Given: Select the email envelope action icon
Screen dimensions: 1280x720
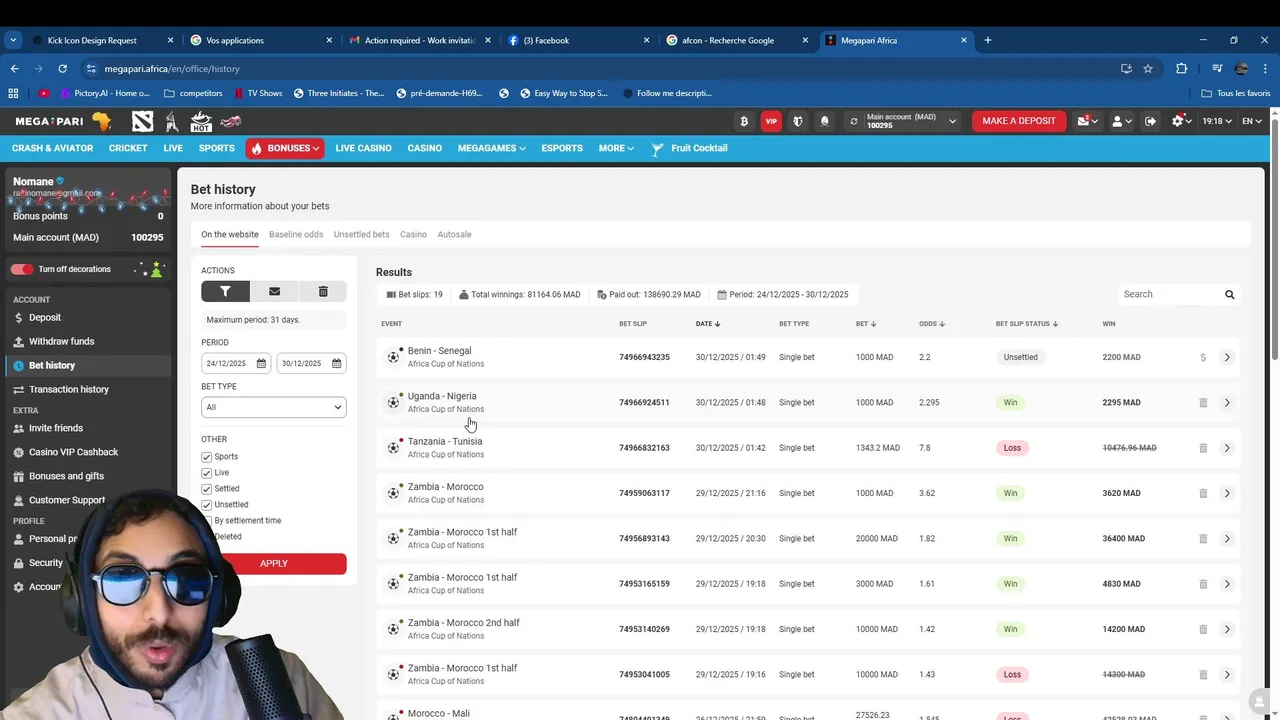Looking at the screenshot, I should point(274,291).
